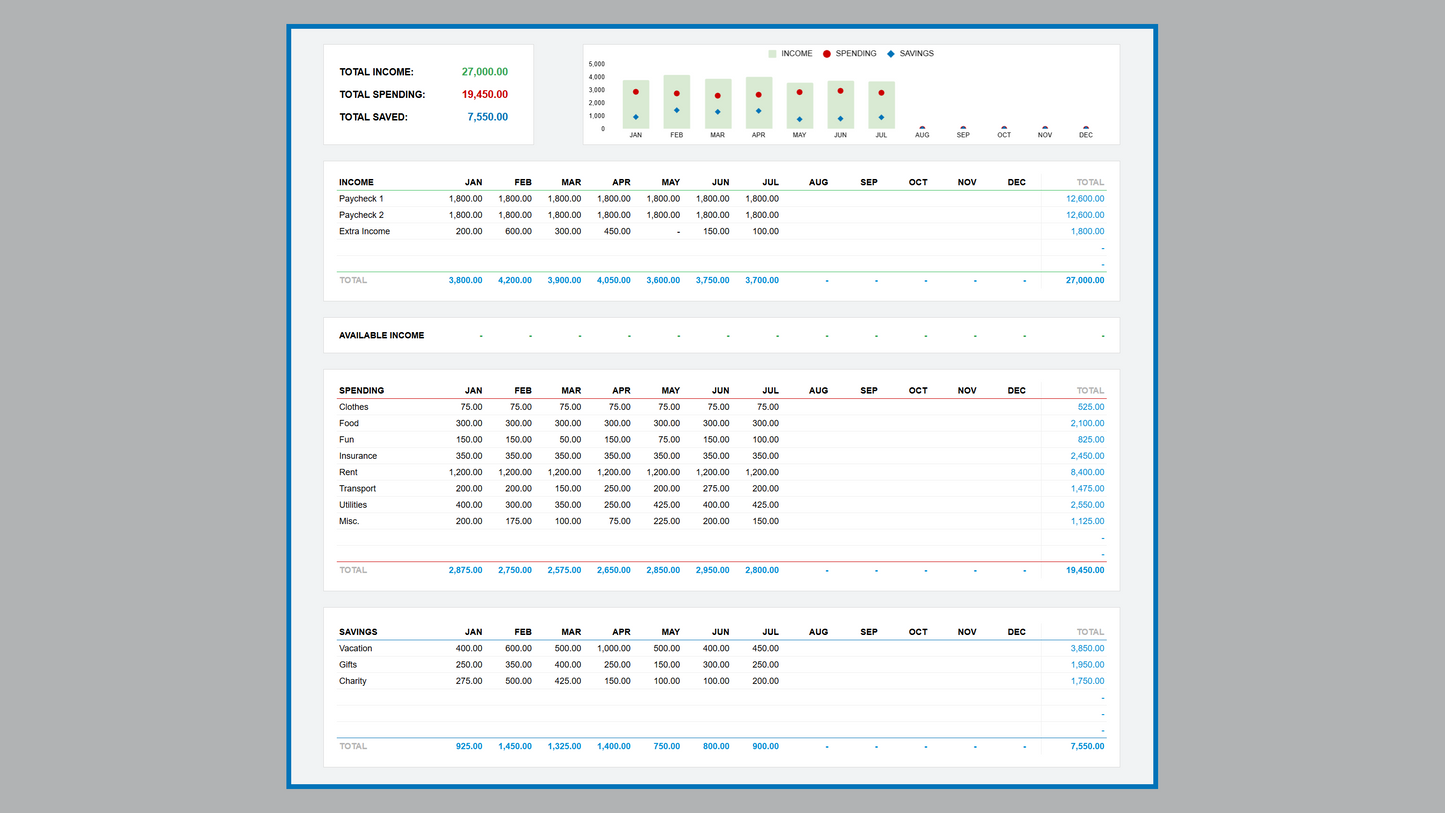Select the Clothes spending row label
The image size is (1445, 813).
coord(354,407)
